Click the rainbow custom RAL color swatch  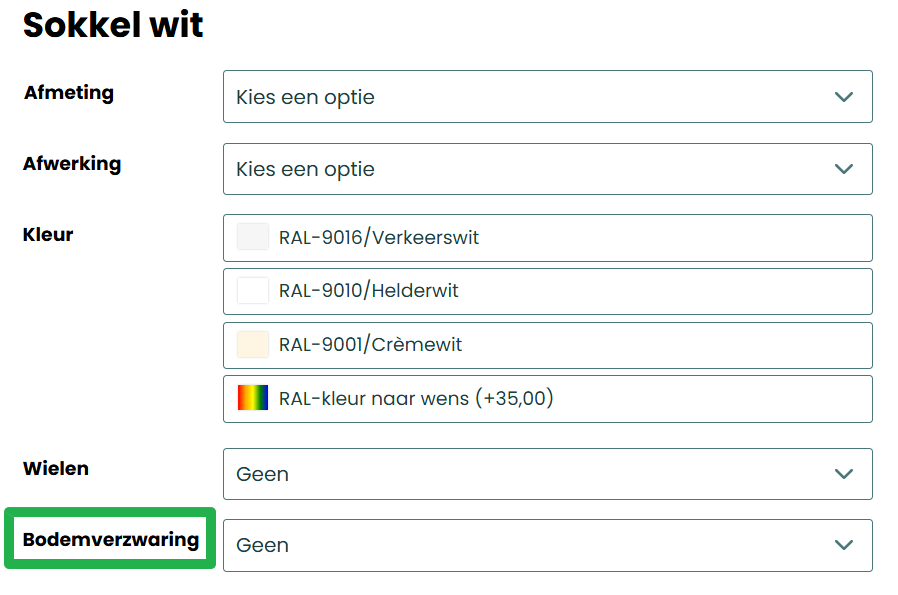tap(253, 398)
